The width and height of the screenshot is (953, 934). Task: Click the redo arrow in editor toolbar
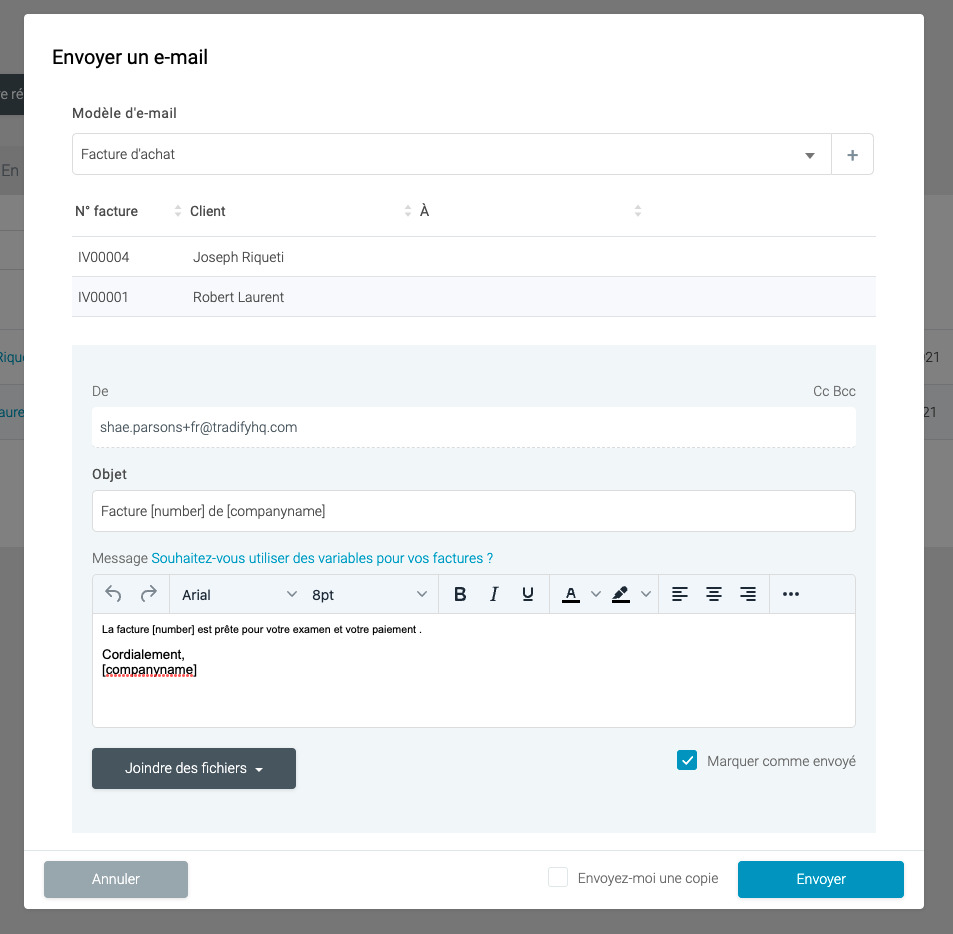[148, 594]
